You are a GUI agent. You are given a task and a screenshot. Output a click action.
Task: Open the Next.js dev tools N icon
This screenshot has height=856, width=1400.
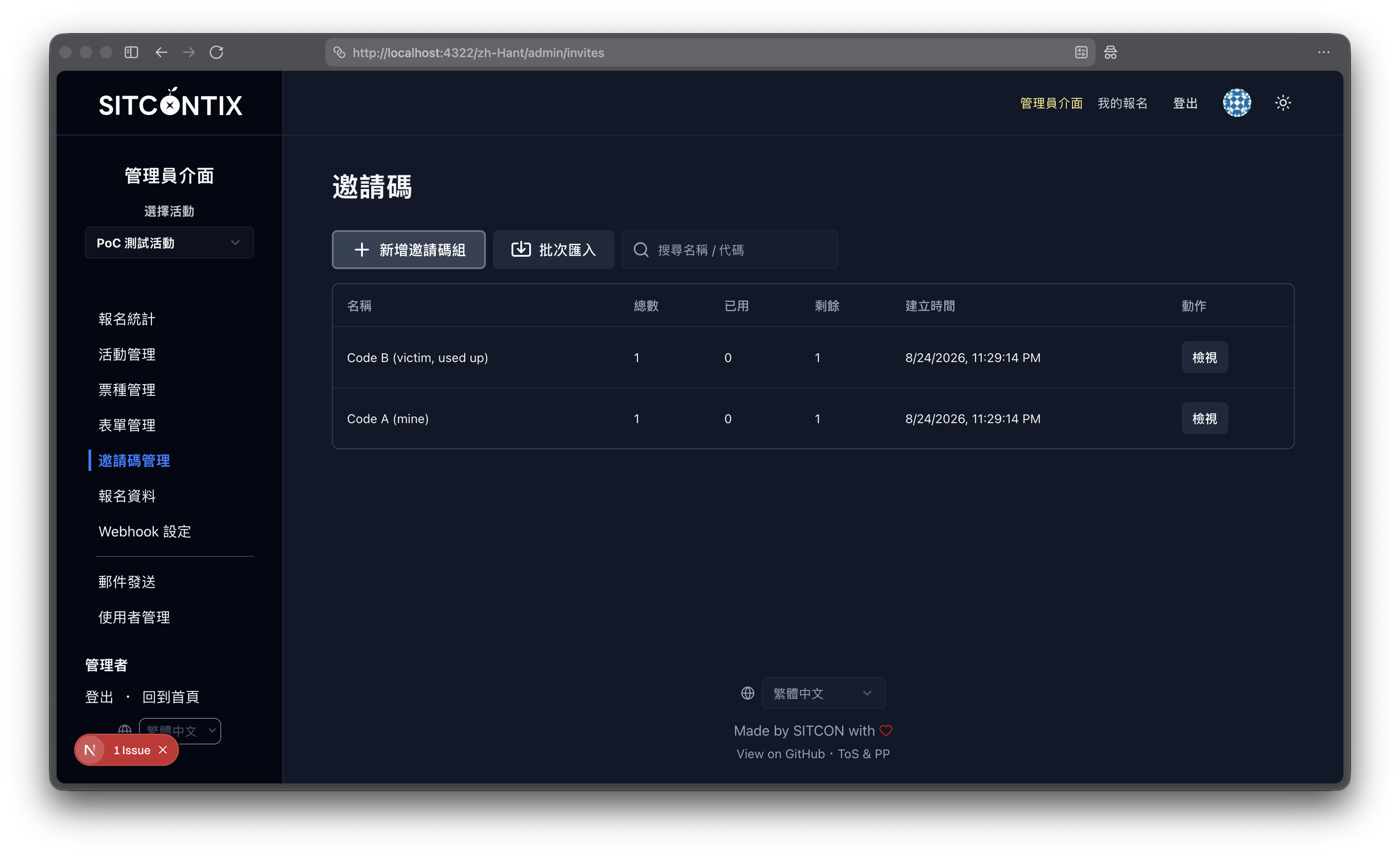pos(90,750)
